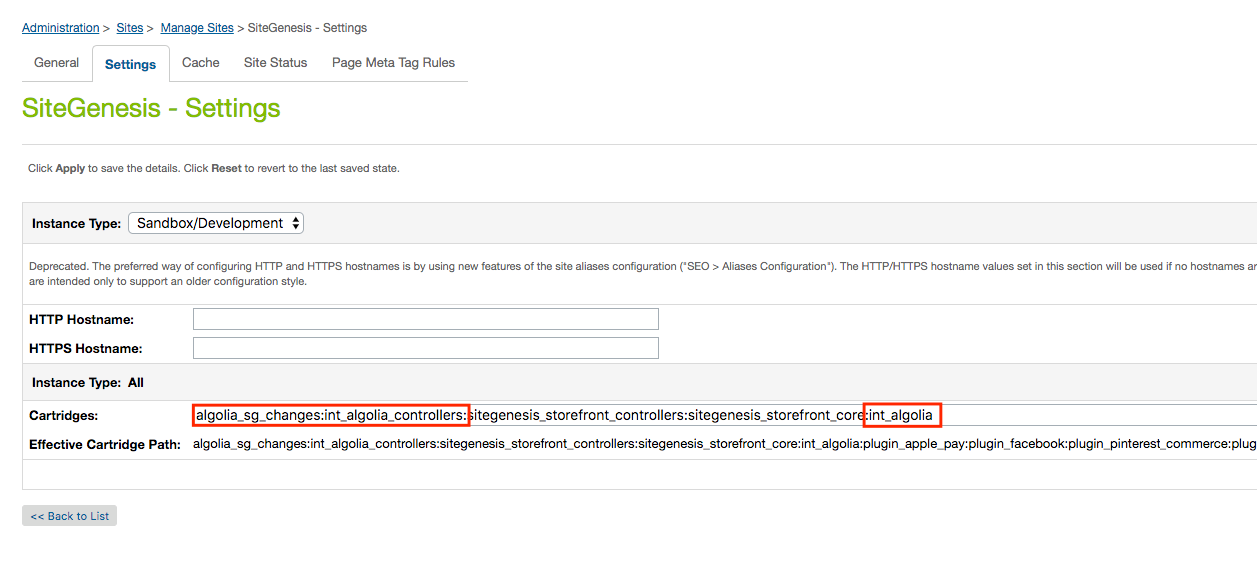The width and height of the screenshot is (1257, 565).
Task: Open the Page Meta Tag Rules tab
Action: pos(393,62)
